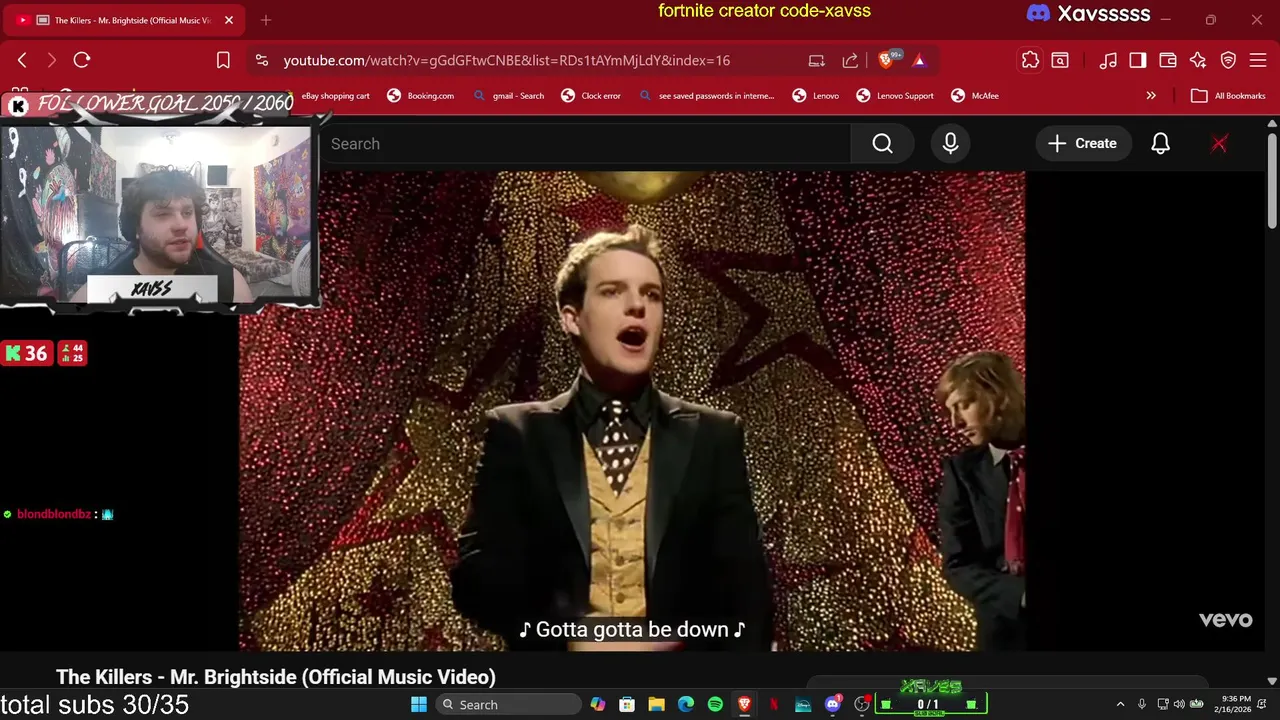This screenshot has width=1280, height=720.
Task: Open site settings icon beside the URL
Action: click(262, 60)
